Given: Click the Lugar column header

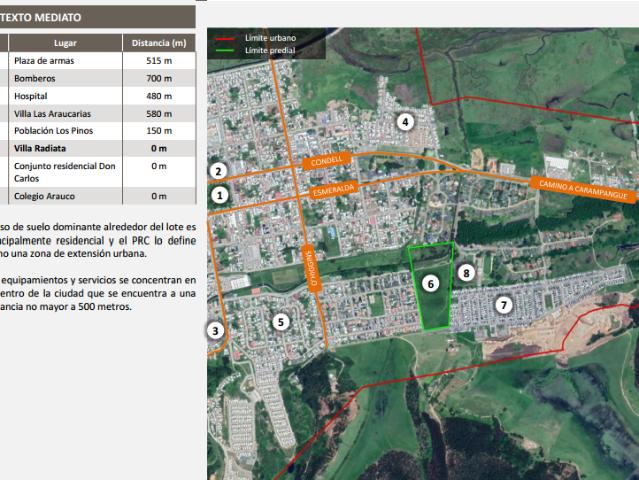Looking at the screenshot, I should tap(65, 43).
